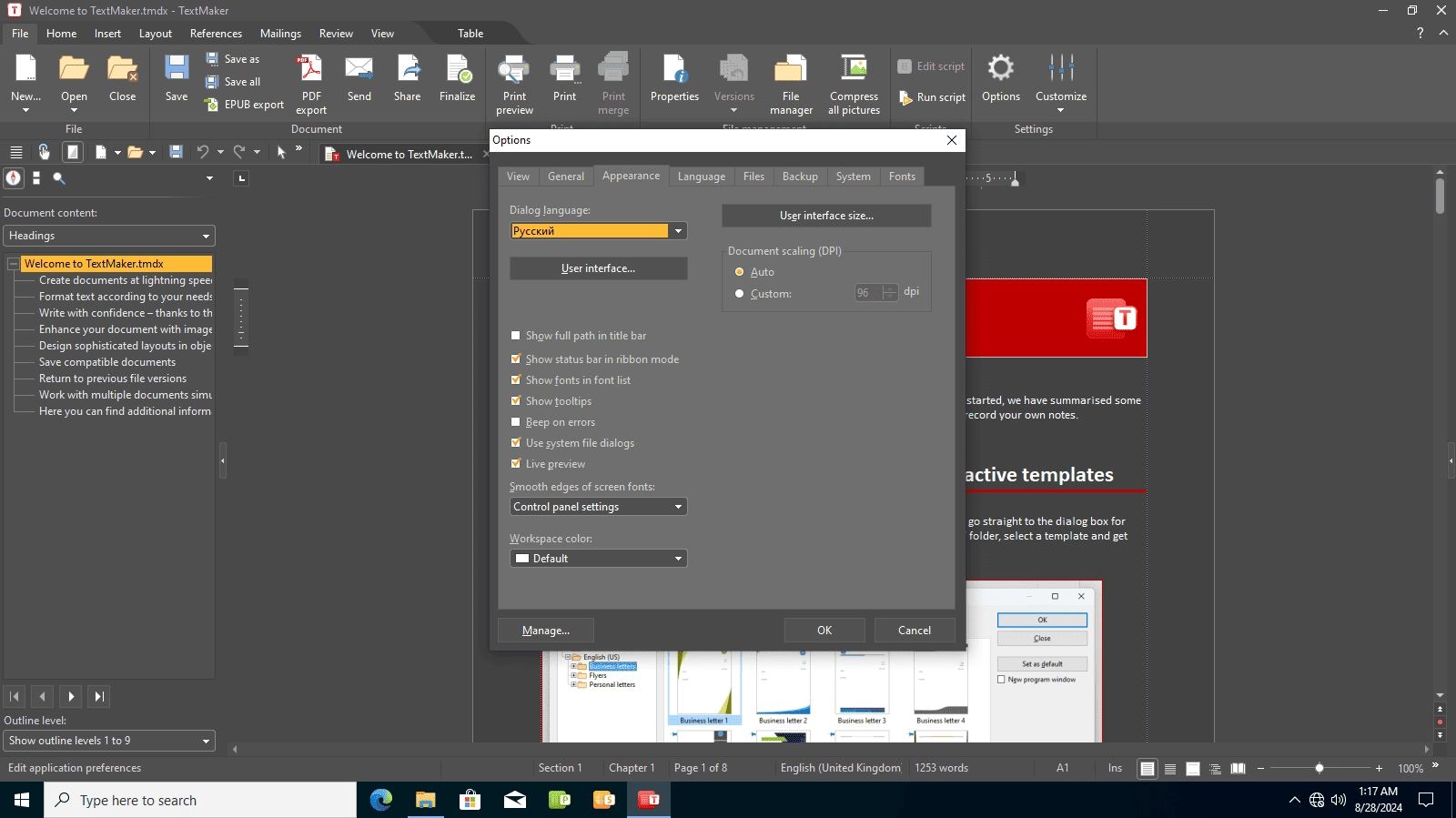Click the User interface size button
This screenshot has width=1456, height=818.
click(x=826, y=216)
